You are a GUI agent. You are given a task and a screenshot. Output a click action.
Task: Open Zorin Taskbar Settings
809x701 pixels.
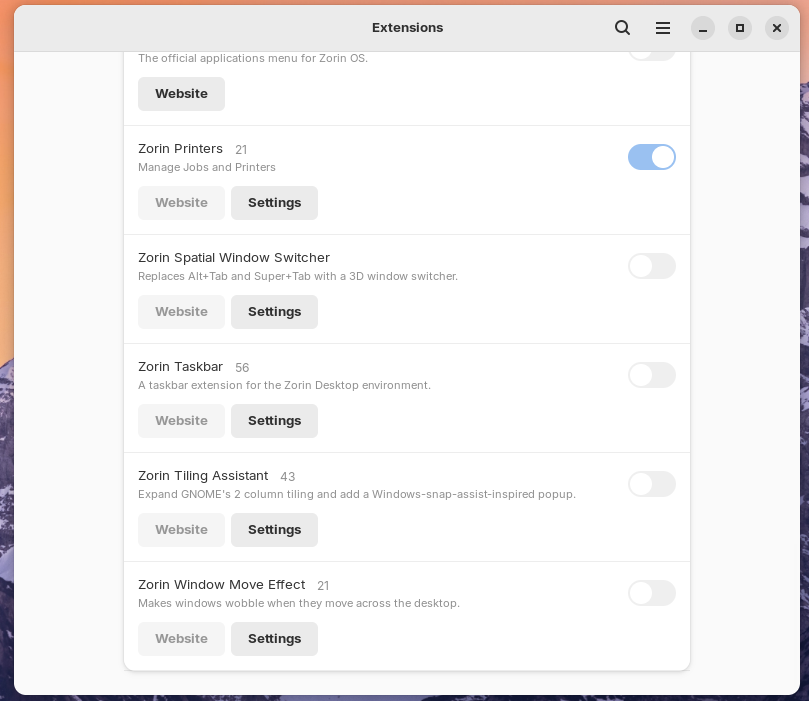point(274,421)
